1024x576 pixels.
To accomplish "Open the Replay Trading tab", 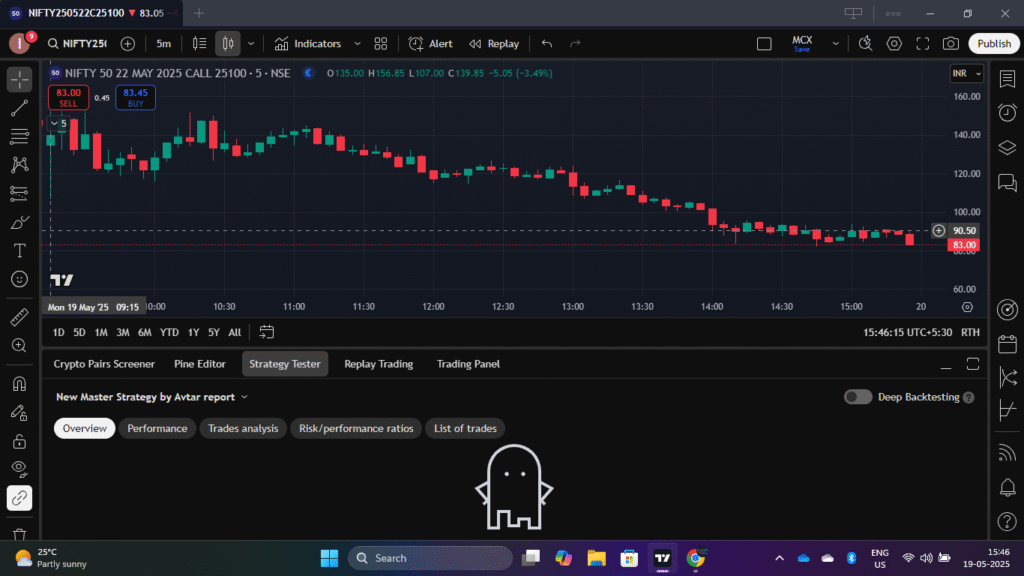I will click(378, 364).
